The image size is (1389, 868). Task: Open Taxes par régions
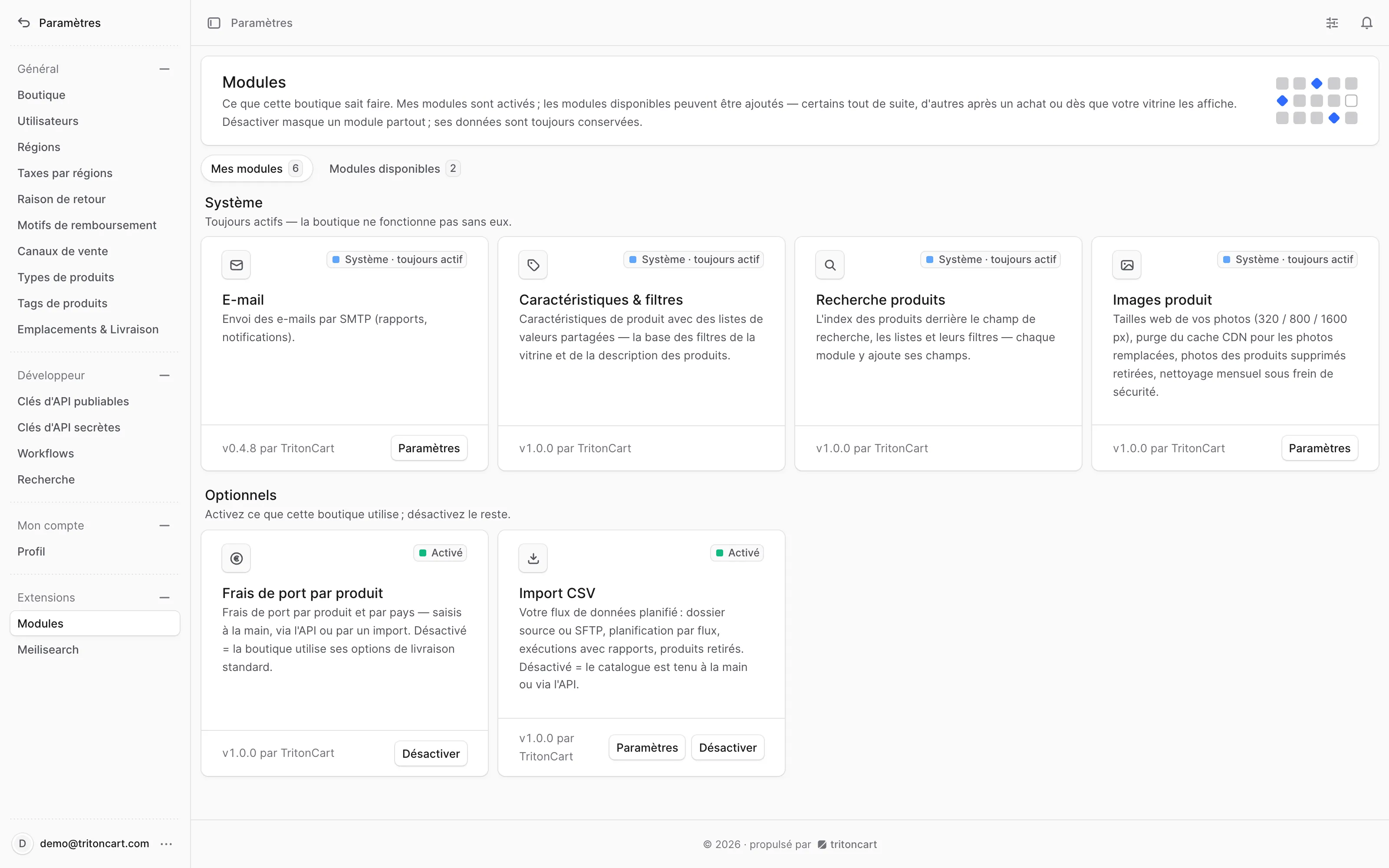[x=95, y=173]
